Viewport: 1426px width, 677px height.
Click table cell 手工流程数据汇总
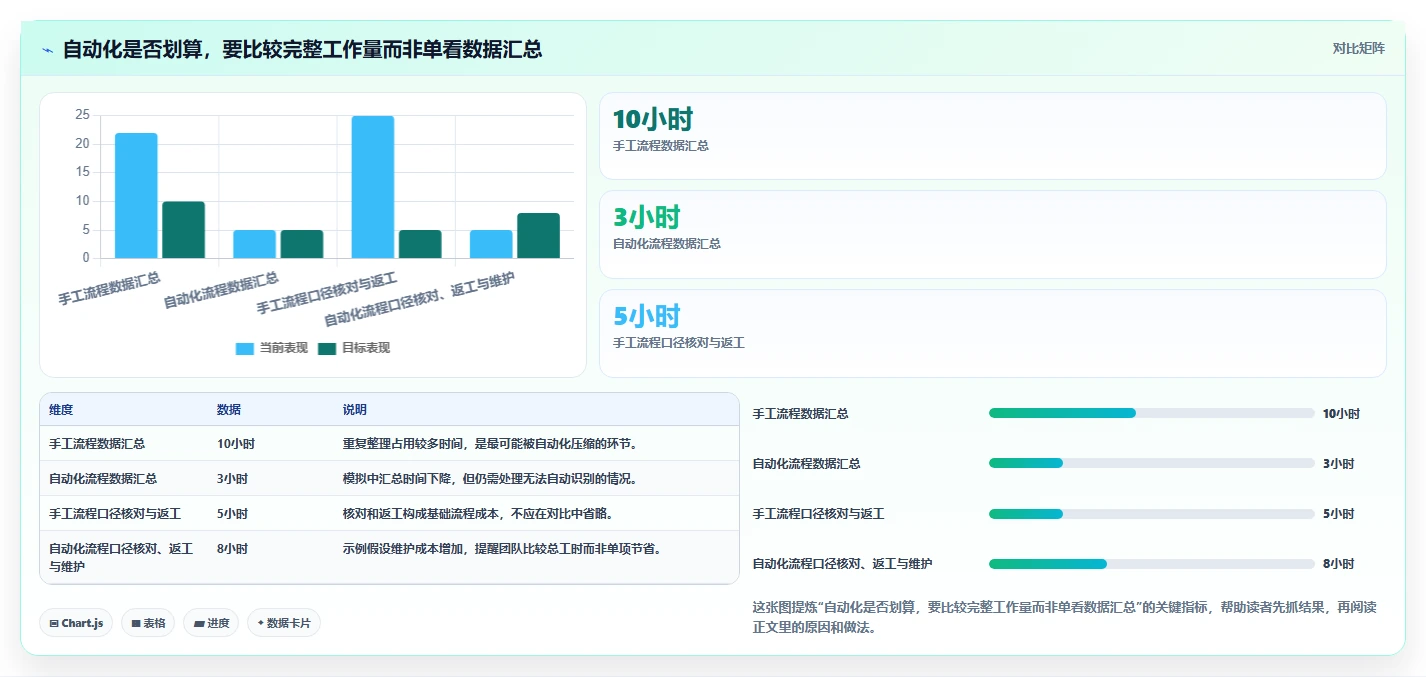(97, 444)
